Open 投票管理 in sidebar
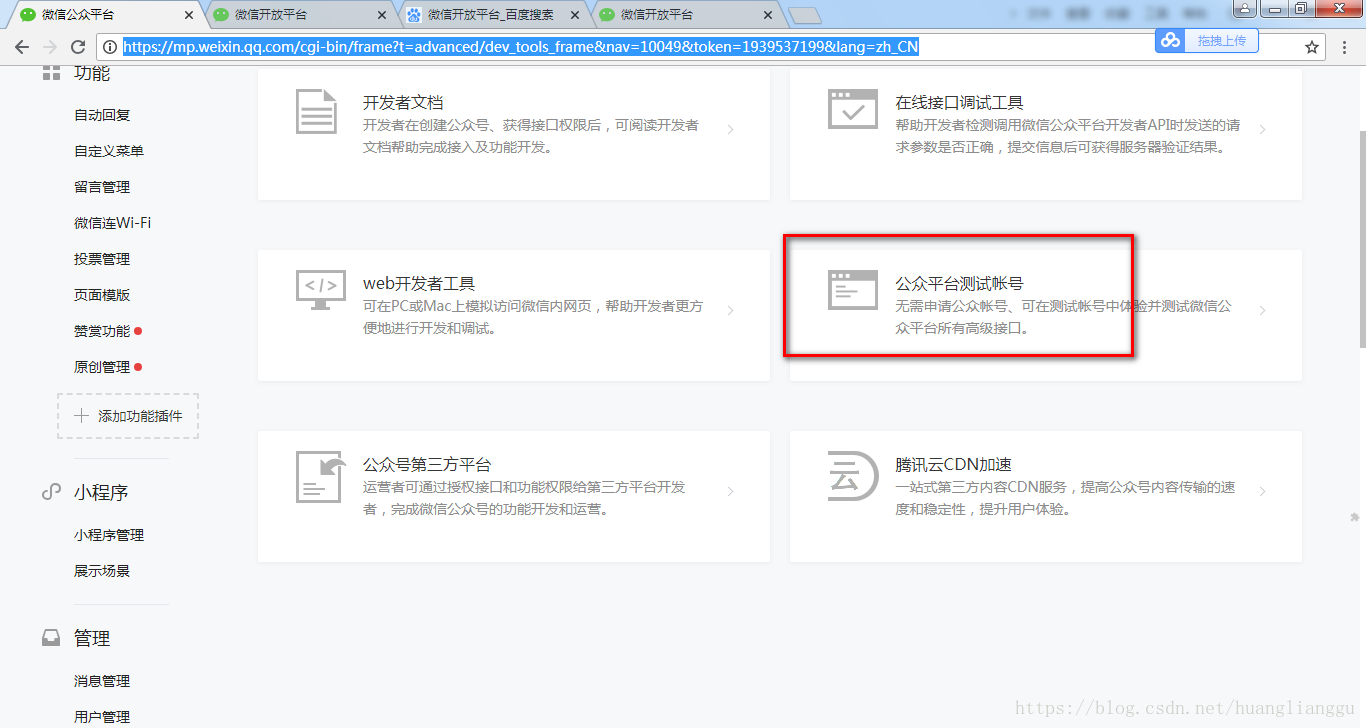 click(102, 259)
